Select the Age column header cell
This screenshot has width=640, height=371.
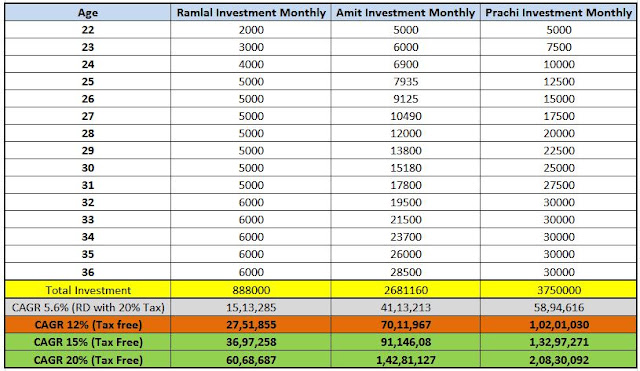(x=88, y=13)
